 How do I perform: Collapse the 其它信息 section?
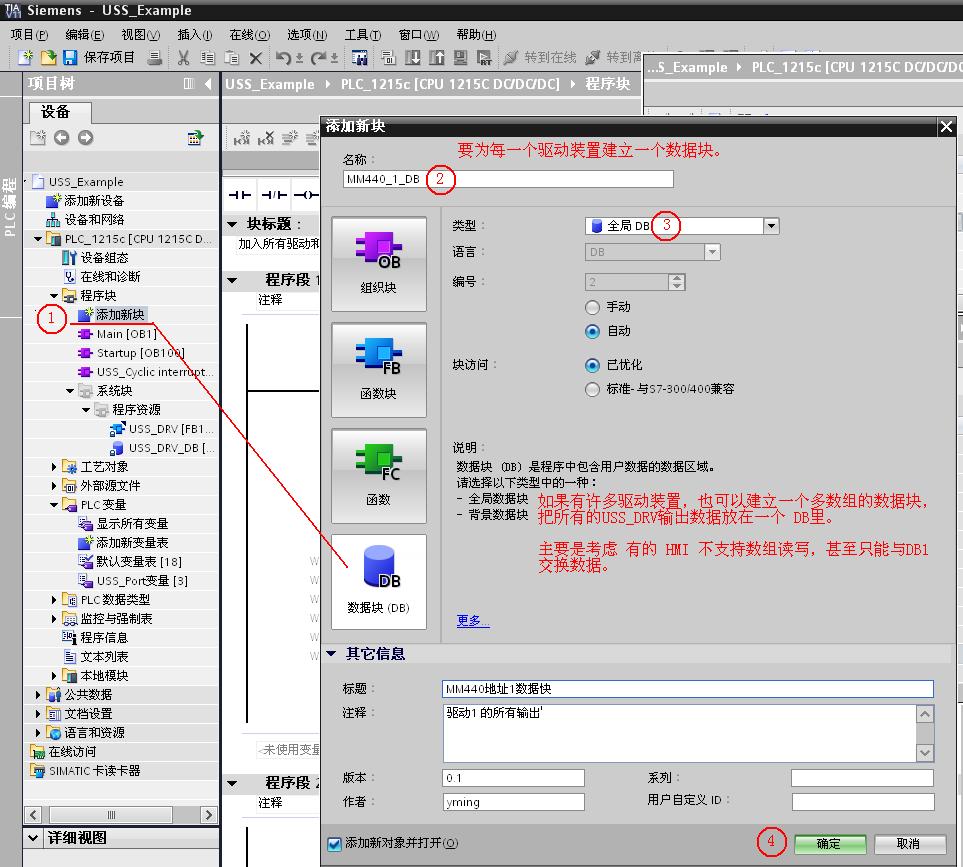click(x=331, y=653)
